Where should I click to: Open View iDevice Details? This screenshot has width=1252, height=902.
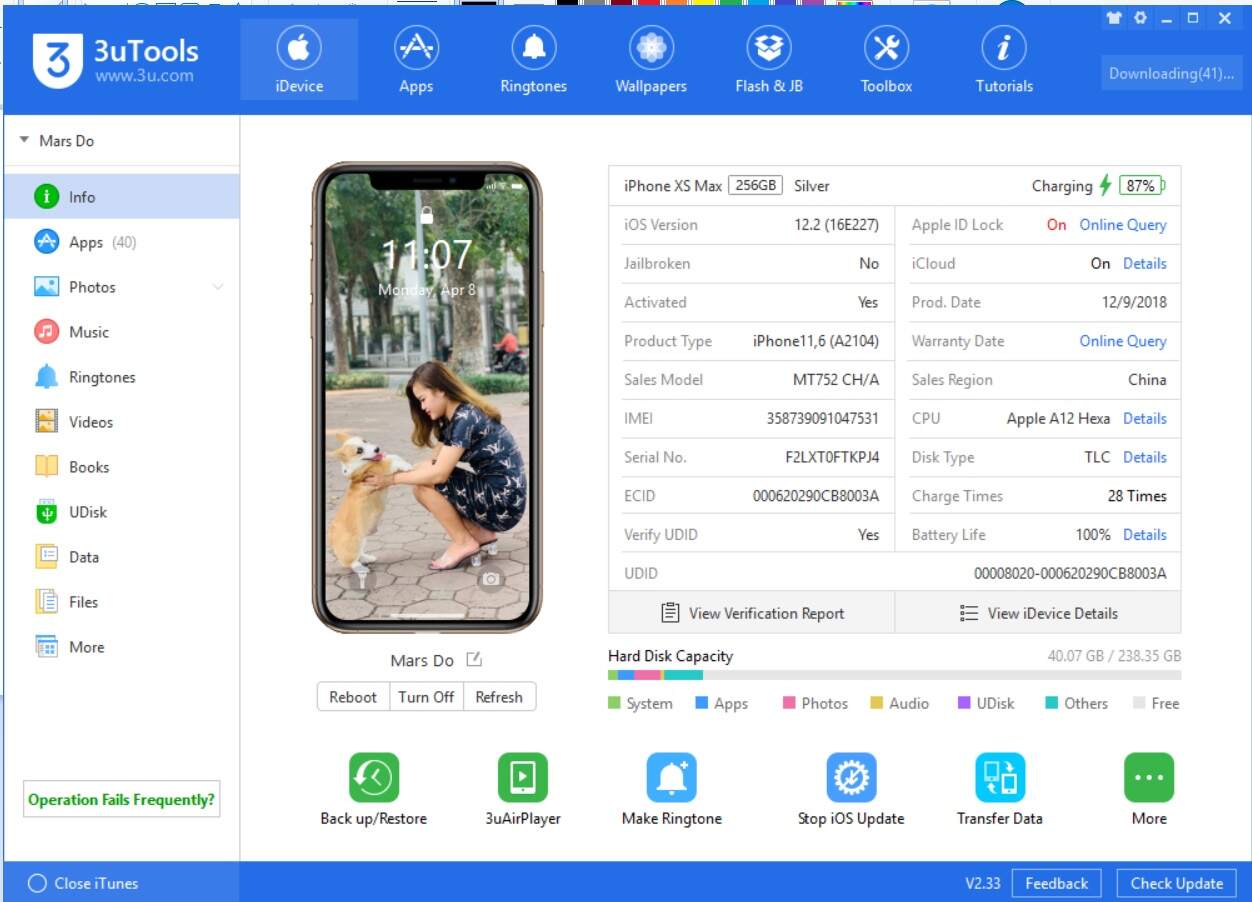point(1038,613)
